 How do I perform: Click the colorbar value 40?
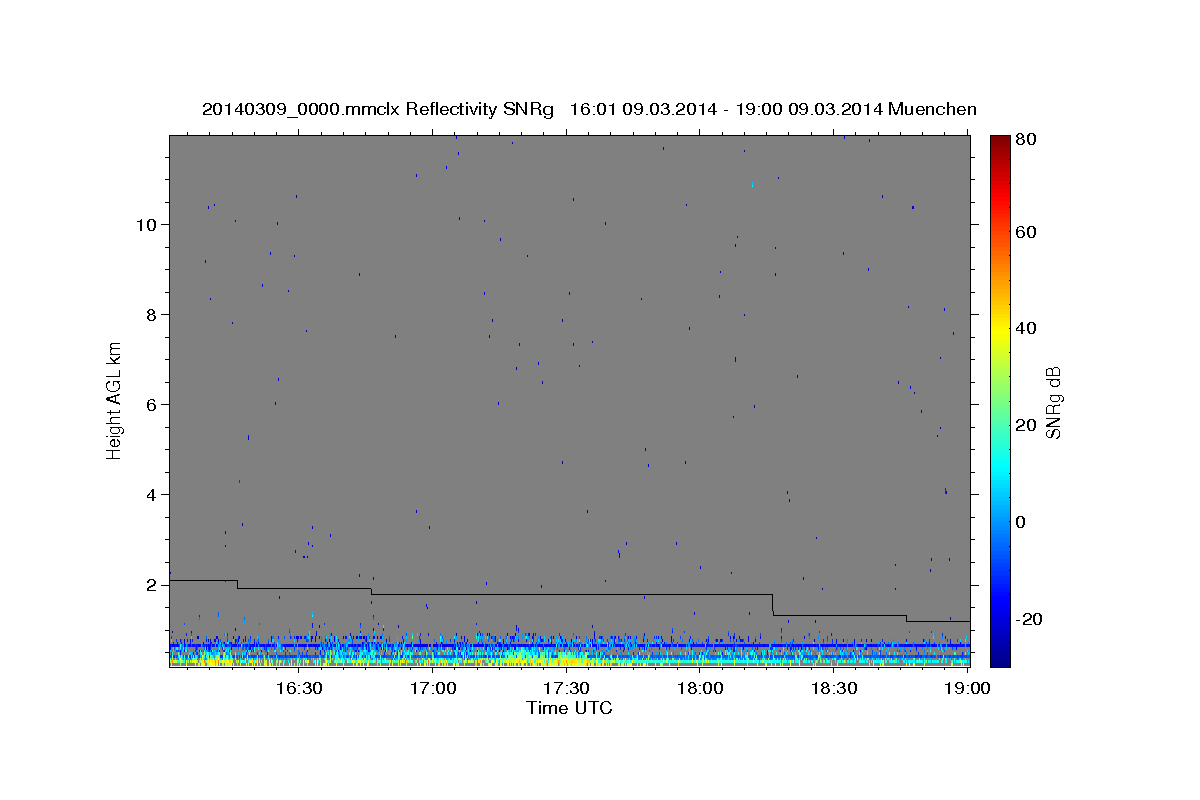1025,328
